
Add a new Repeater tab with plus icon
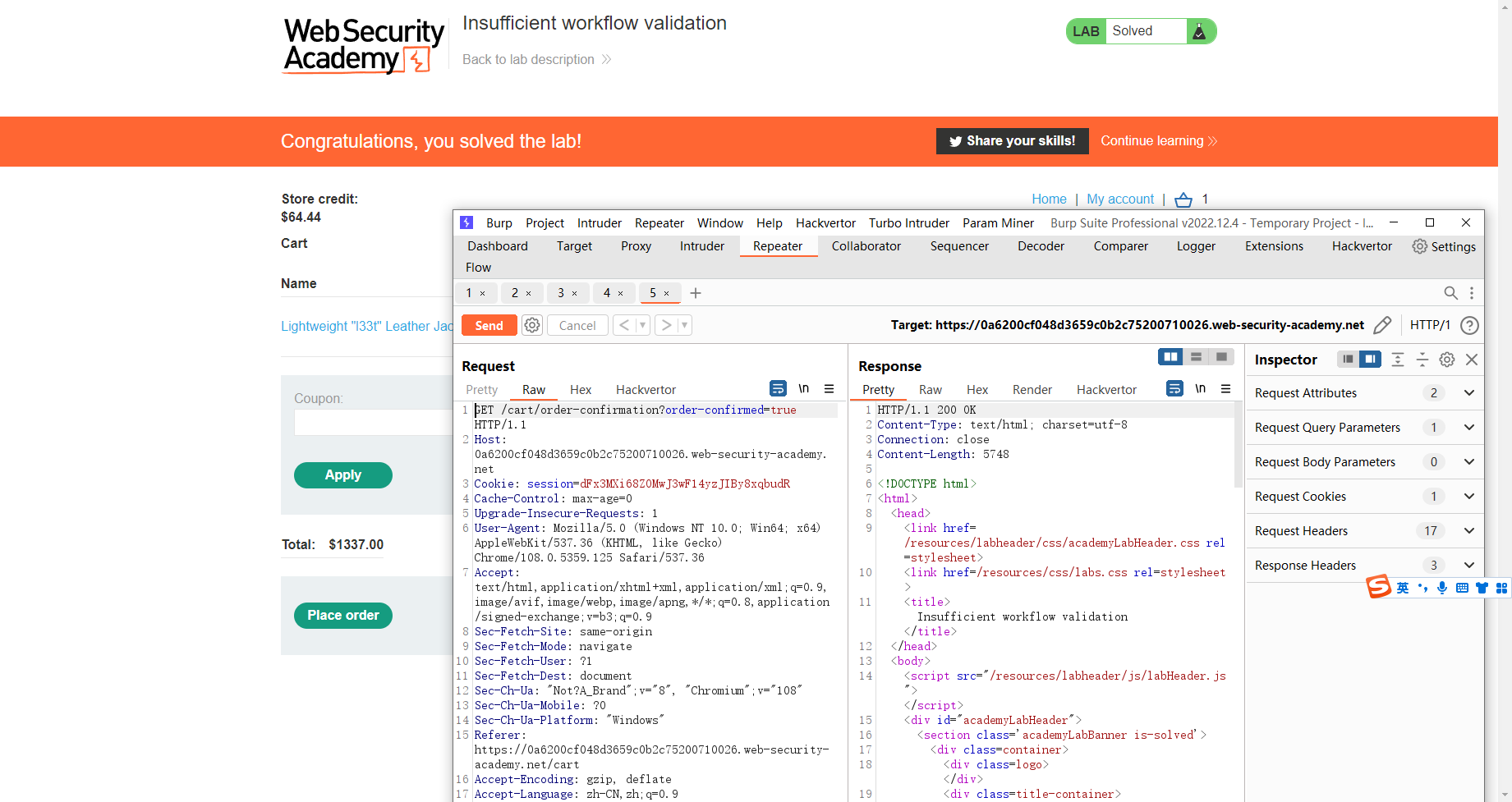point(696,293)
